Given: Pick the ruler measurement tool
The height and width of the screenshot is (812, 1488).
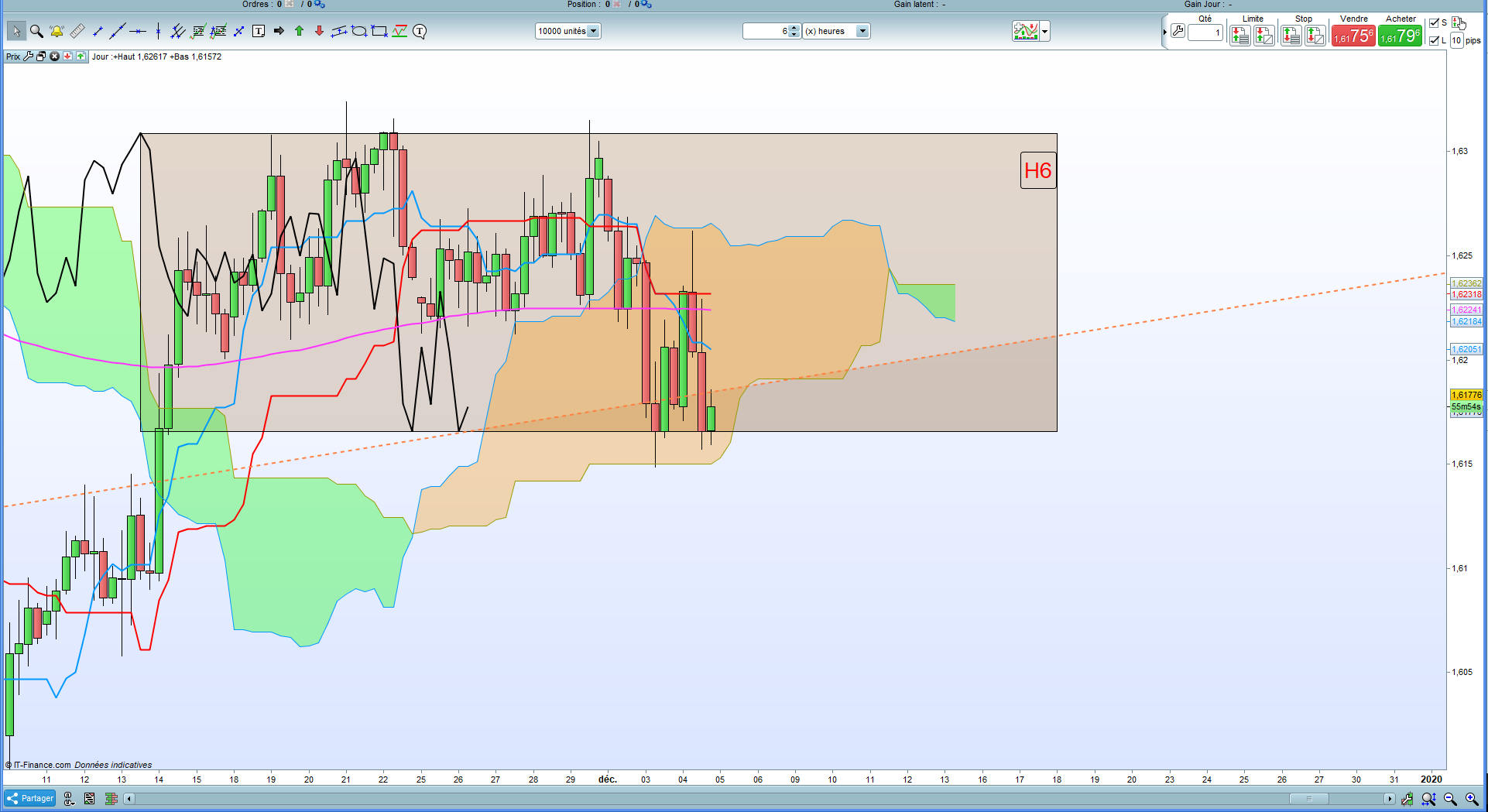Looking at the screenshot, I should [77, 31].
